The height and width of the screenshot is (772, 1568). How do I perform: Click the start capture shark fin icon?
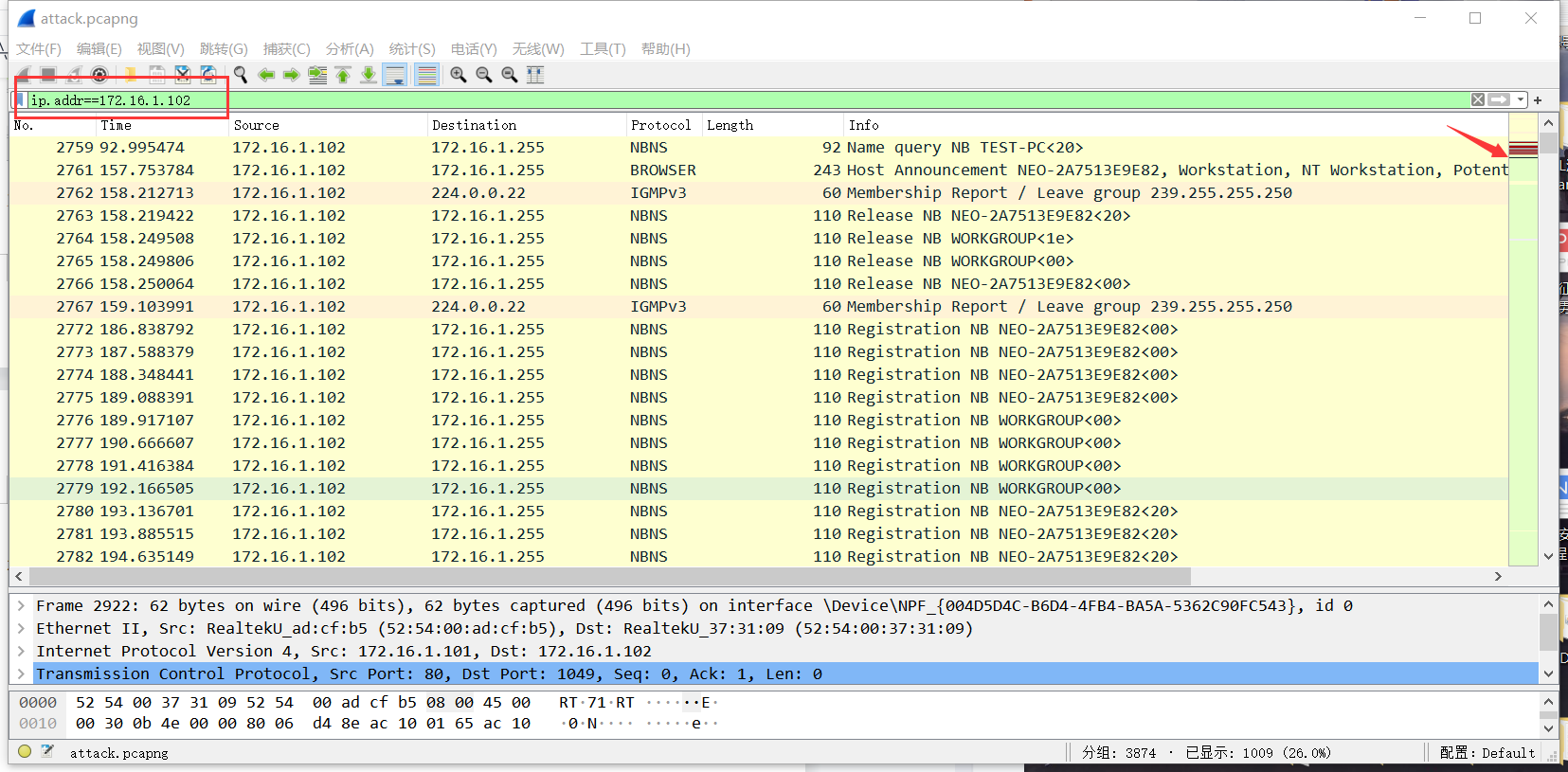(x=25, y=75)
